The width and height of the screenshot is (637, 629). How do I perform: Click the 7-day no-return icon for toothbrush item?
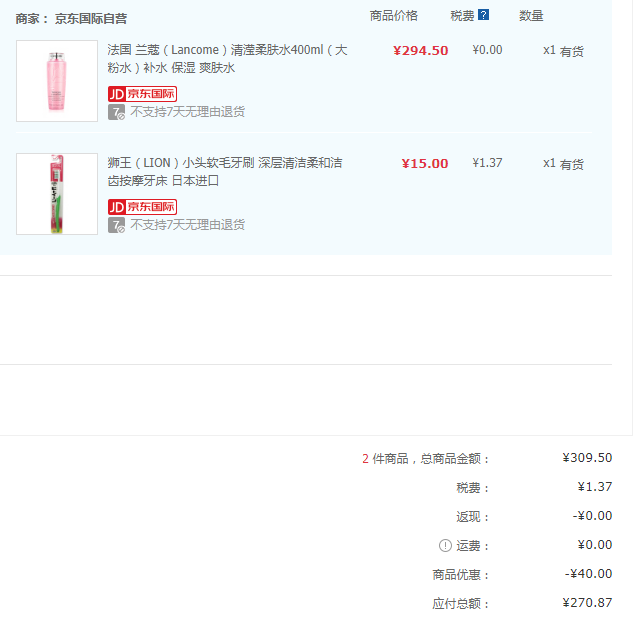click(x=116, y=225)
